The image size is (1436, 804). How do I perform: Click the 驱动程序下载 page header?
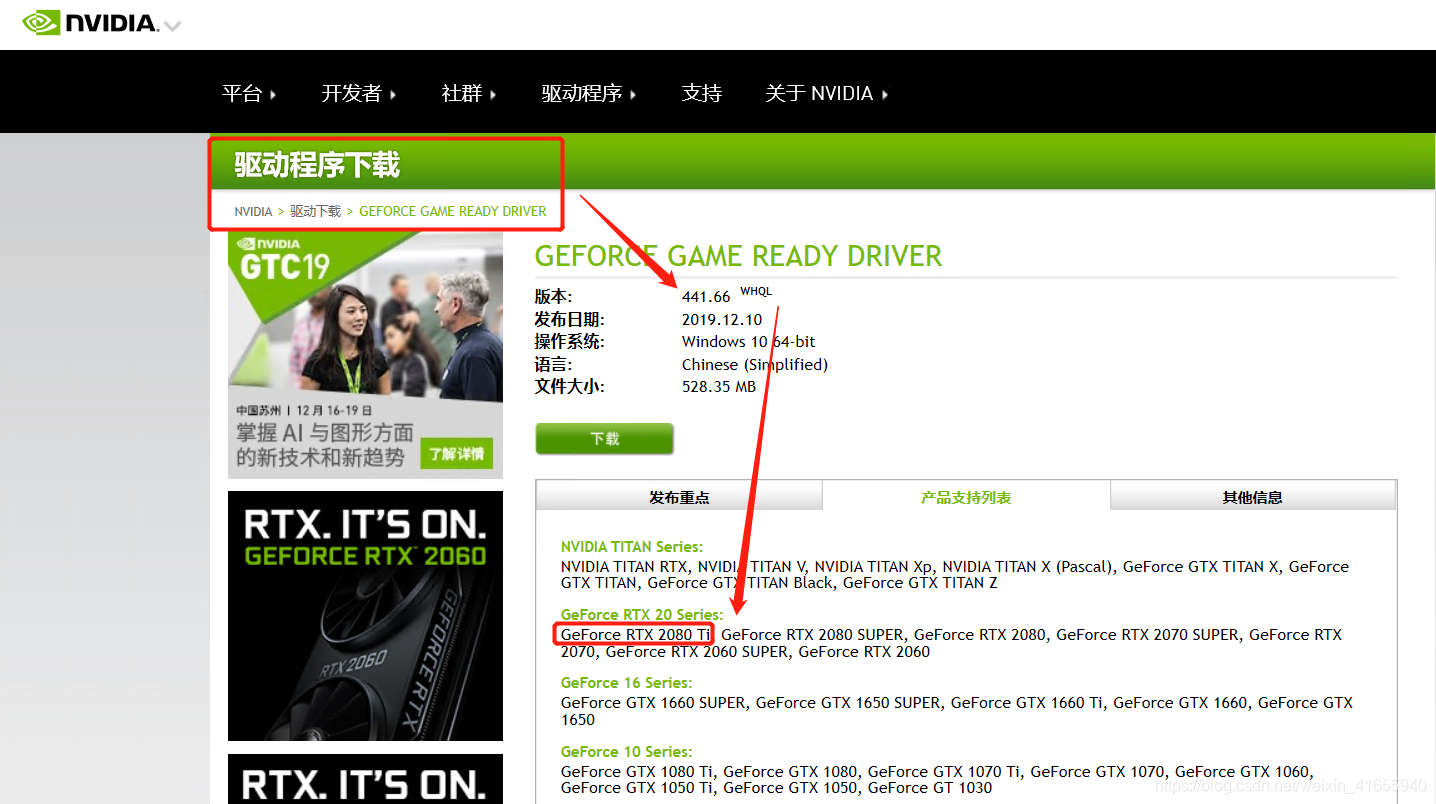point(317,165)
